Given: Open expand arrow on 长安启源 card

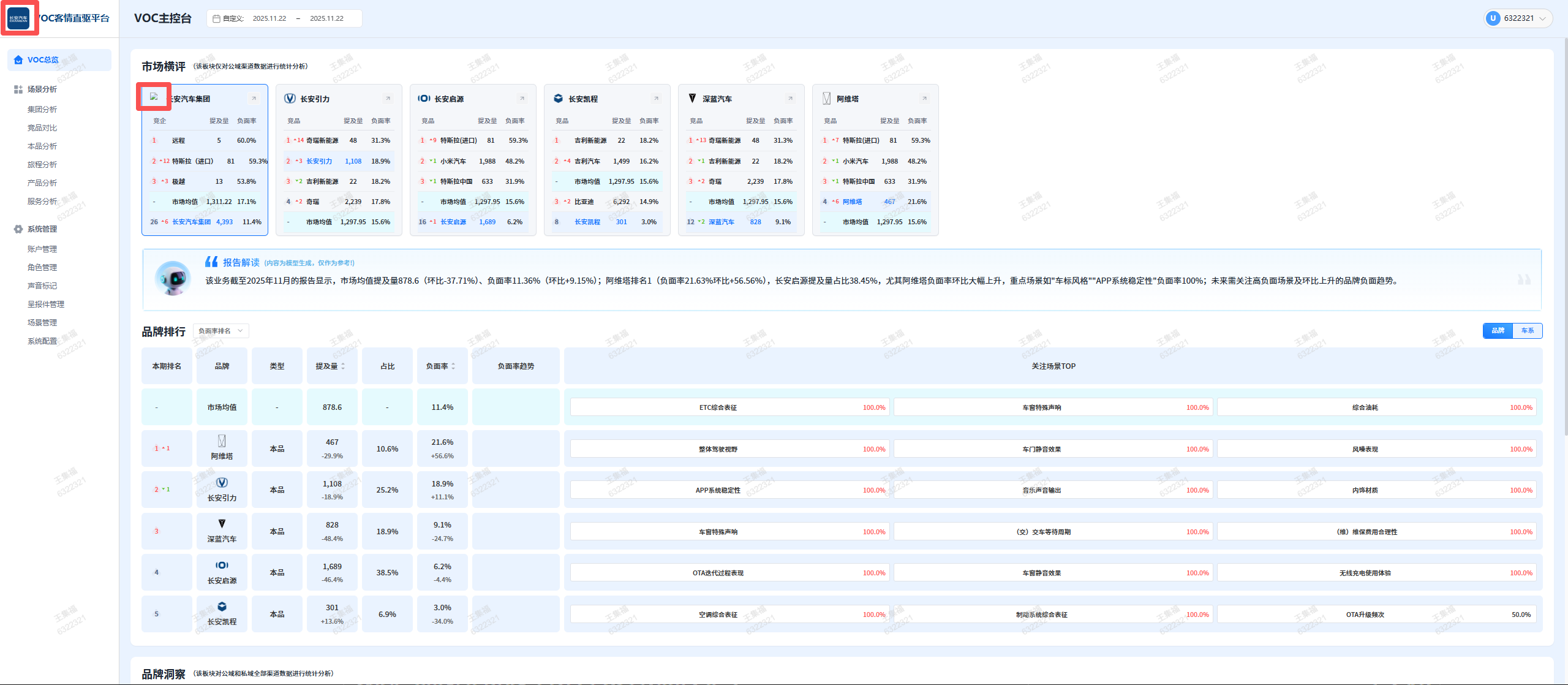Looking at the screenshot, I should pyautogui.click(x=522, y=99).
